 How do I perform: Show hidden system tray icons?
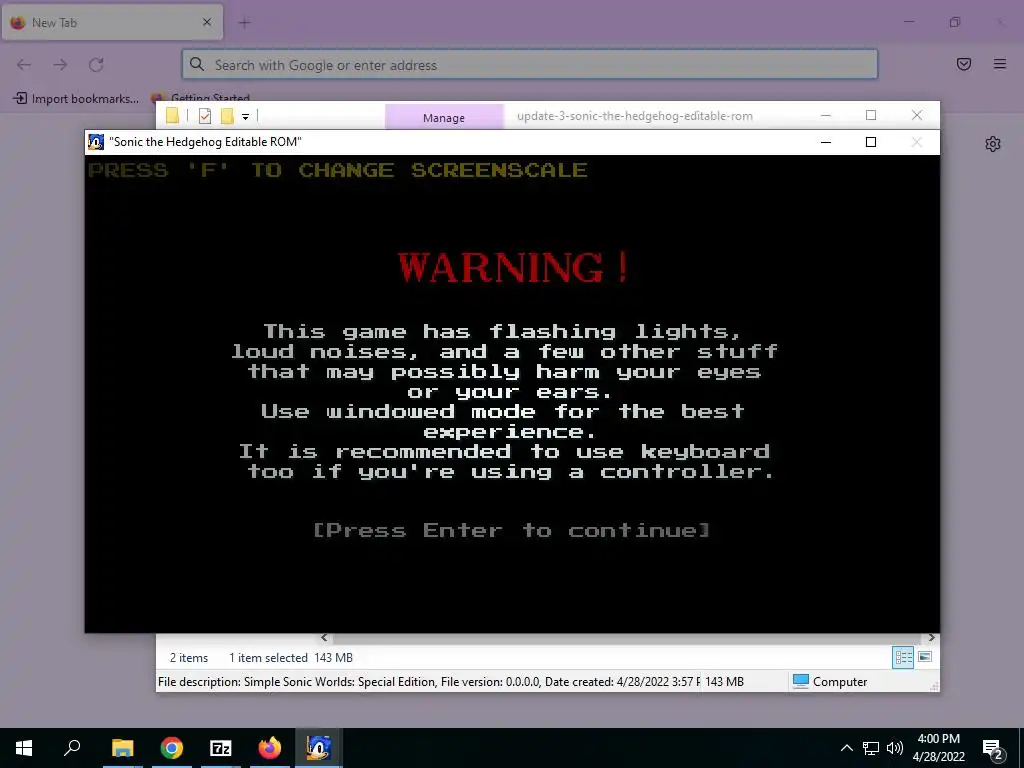[x=846, y=748]
